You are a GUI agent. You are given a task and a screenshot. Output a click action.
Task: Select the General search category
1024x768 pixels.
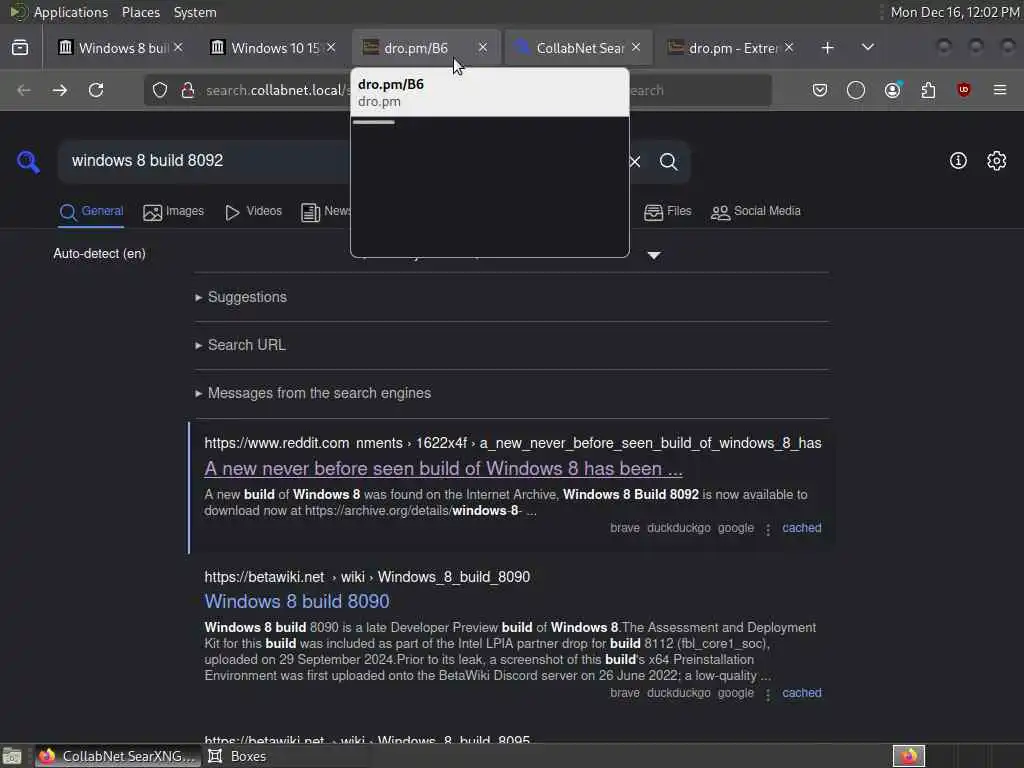pyautogui.click(x=91, y=212)
